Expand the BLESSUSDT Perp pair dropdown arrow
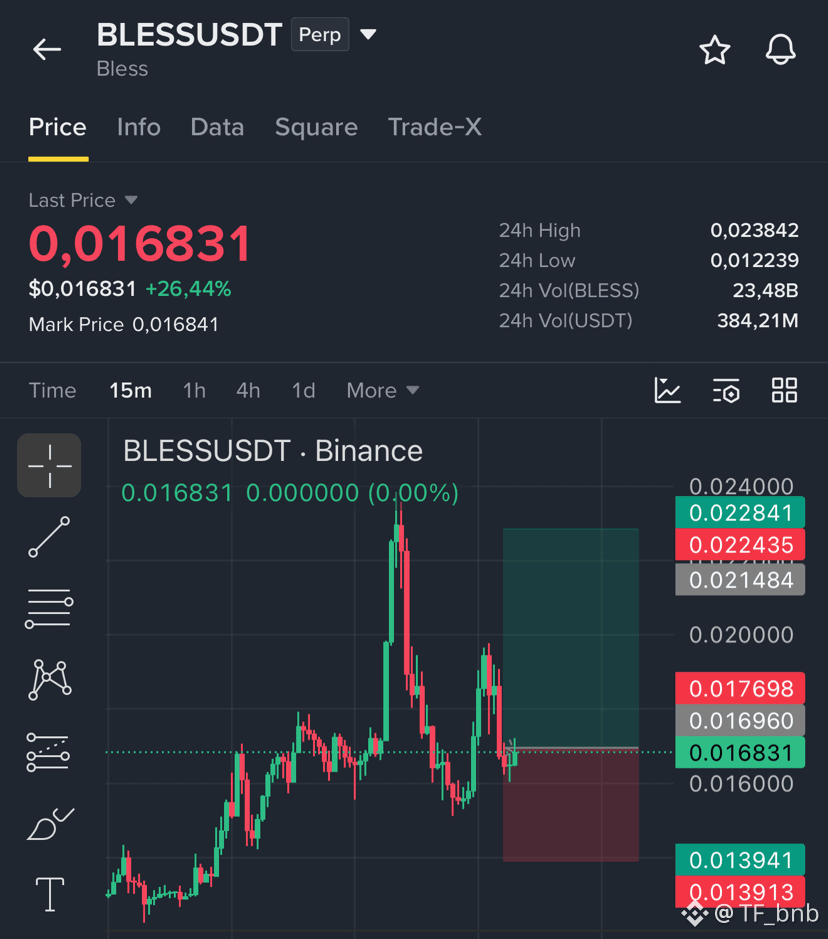This screenshot has width=828, height=939. click(368, 34)
